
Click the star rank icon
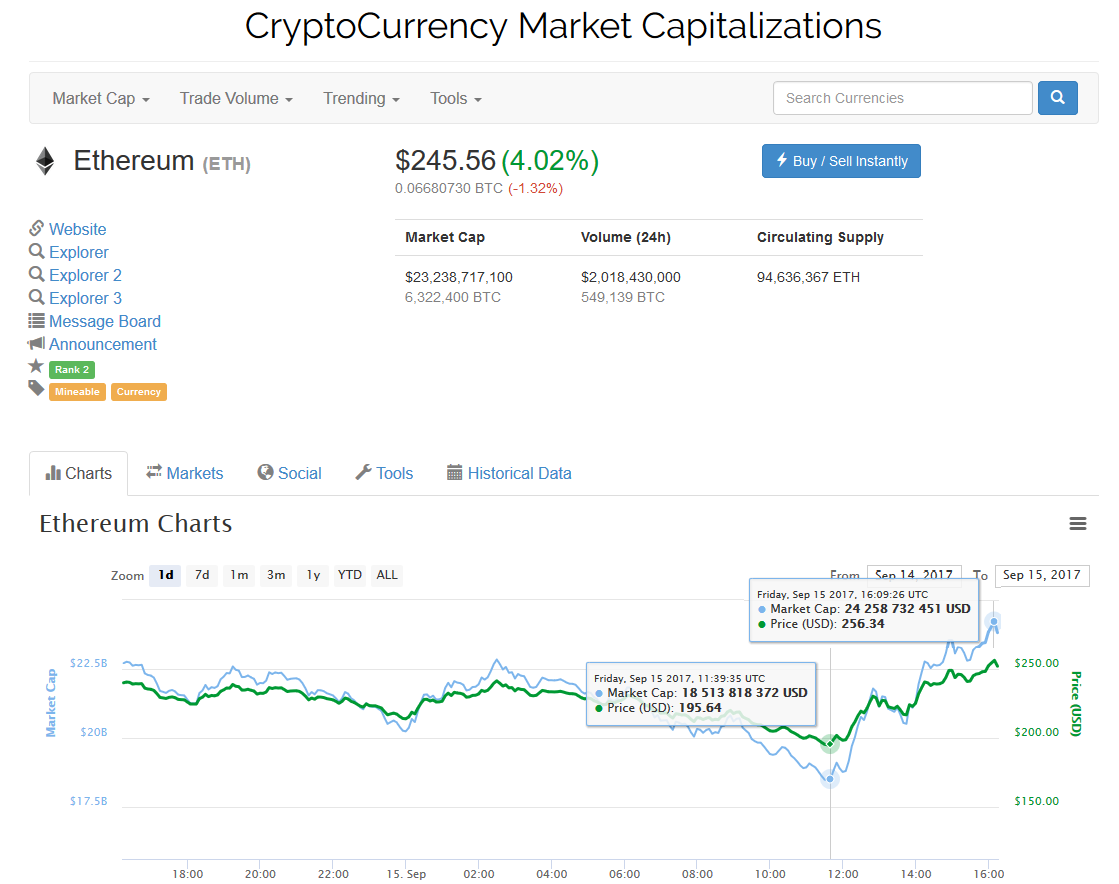pyautogui.click(x=36, y=367)
